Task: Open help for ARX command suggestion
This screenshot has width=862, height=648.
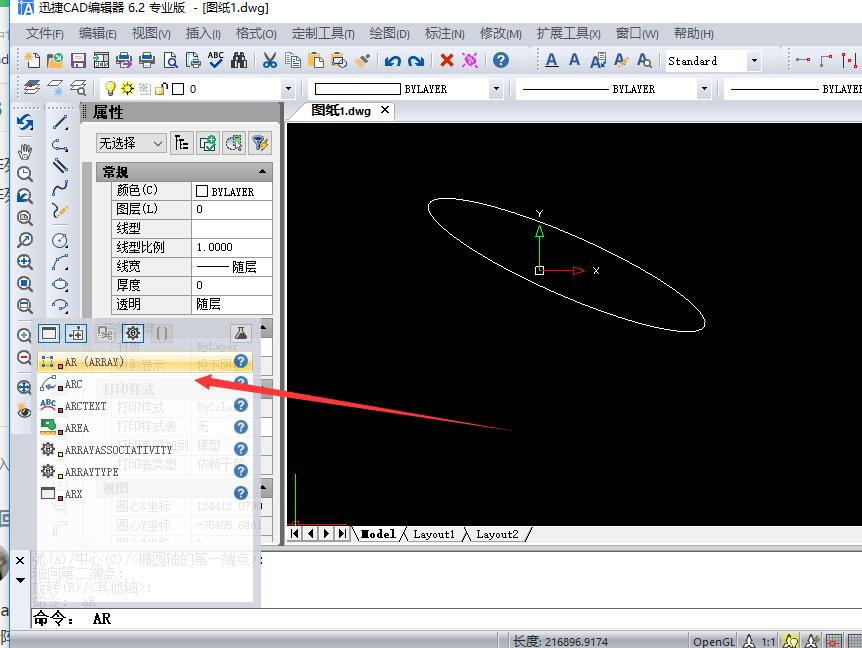Action: point(241,493)
